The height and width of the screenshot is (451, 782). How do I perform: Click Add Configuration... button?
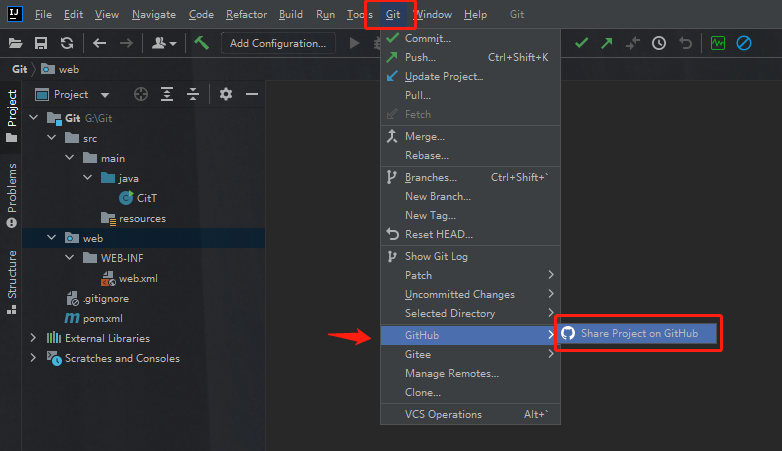point(278,43)
